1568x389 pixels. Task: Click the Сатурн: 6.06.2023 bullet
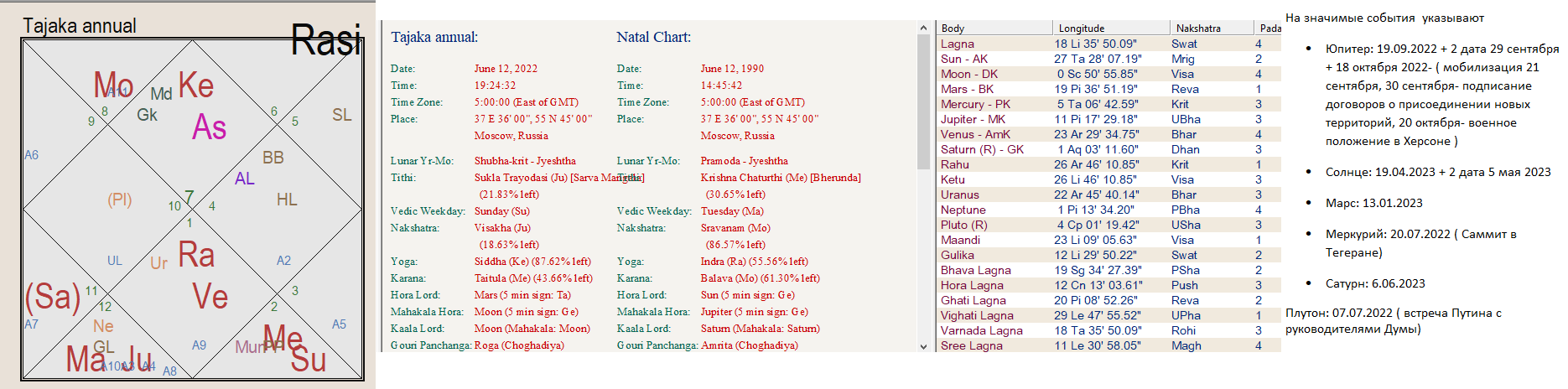pos(1375,283)
